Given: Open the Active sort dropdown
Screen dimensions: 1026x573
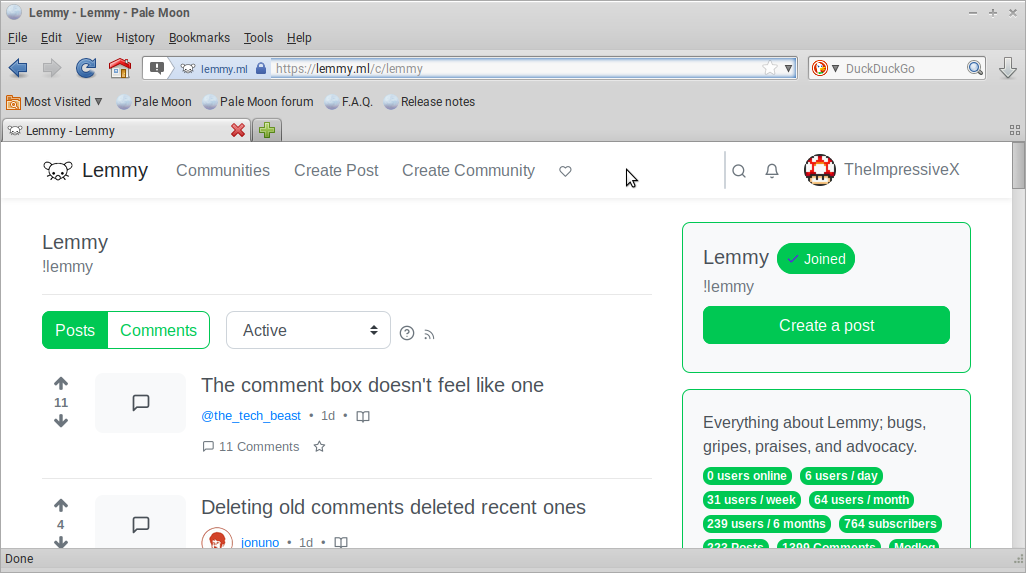Looking at the screenshot, I should (308, 330).
